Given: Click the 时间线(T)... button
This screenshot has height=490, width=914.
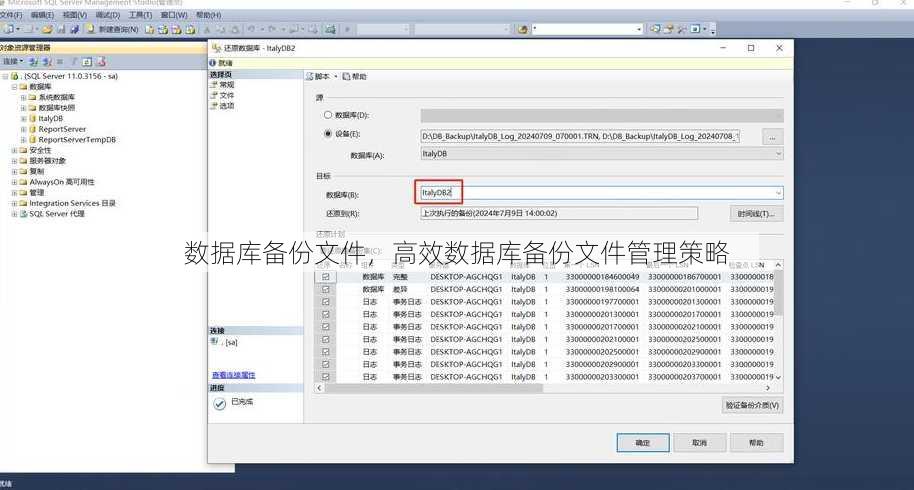Looking at the screenshot, I should 756,214.
